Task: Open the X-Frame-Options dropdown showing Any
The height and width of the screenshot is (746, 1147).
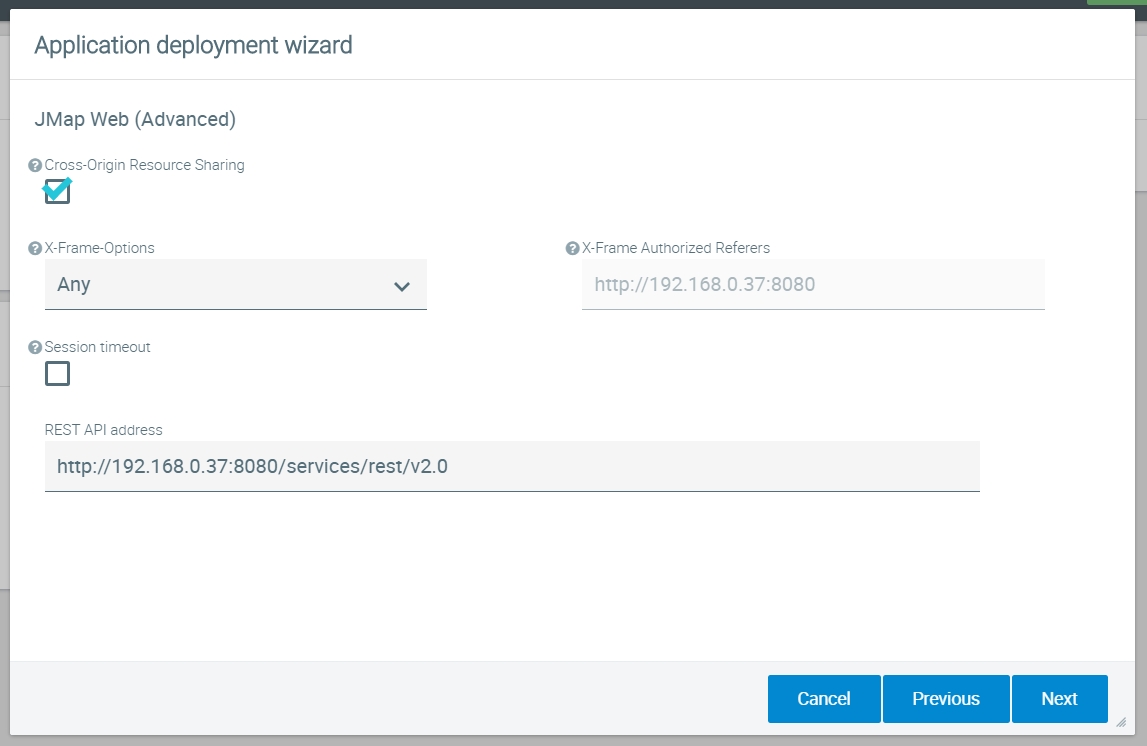Action: tap(220, 285)
